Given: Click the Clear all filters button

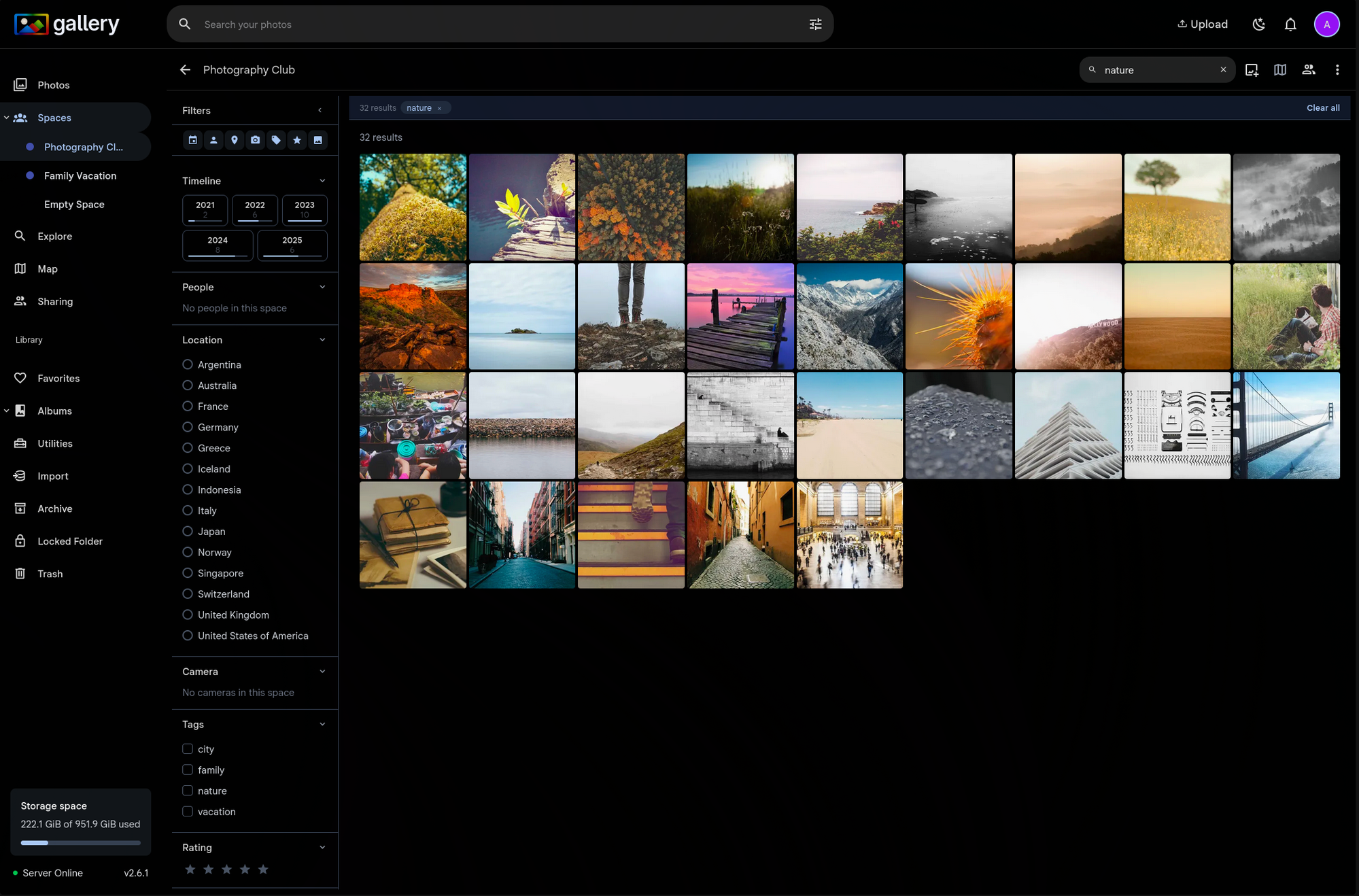Looking at the screenshot, I should coord(1322,107).
